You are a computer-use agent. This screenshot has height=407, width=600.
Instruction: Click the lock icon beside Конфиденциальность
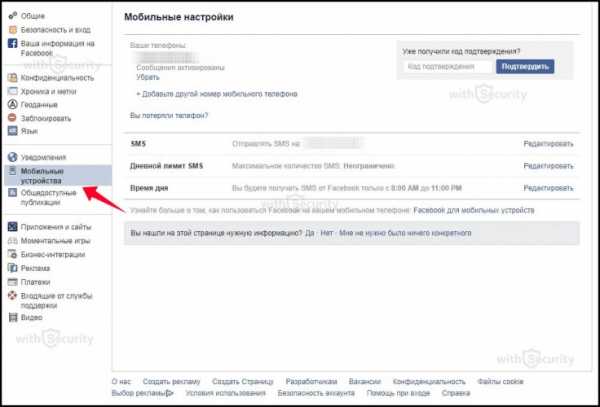[x=13, y=78]
